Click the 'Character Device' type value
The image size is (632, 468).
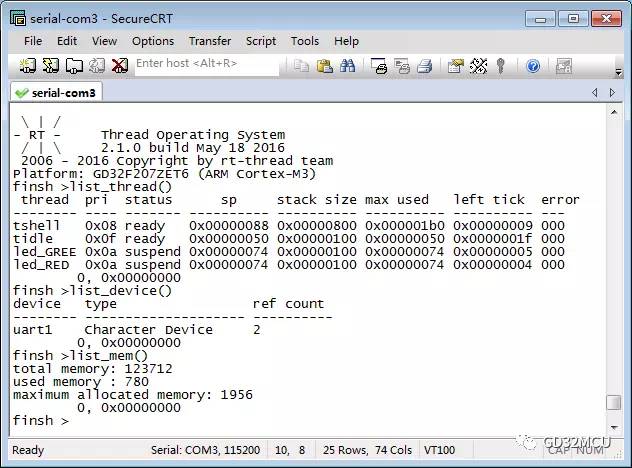(x=149, y=329)
